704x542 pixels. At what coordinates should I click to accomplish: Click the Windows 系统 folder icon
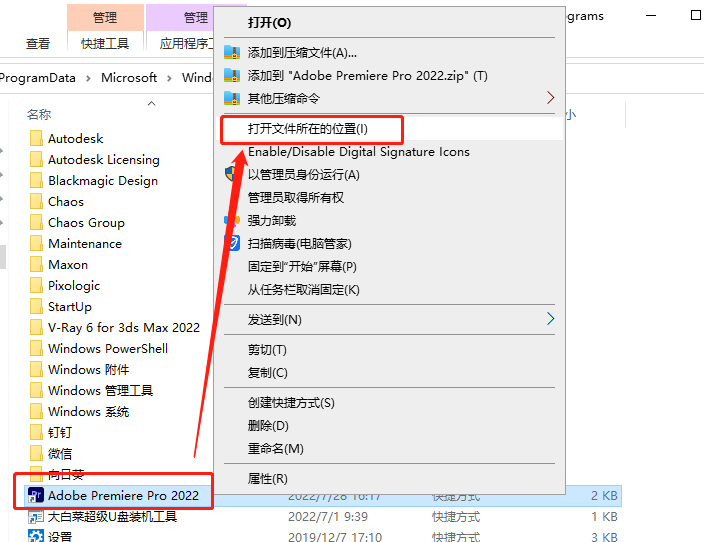[x=36, y=411]
